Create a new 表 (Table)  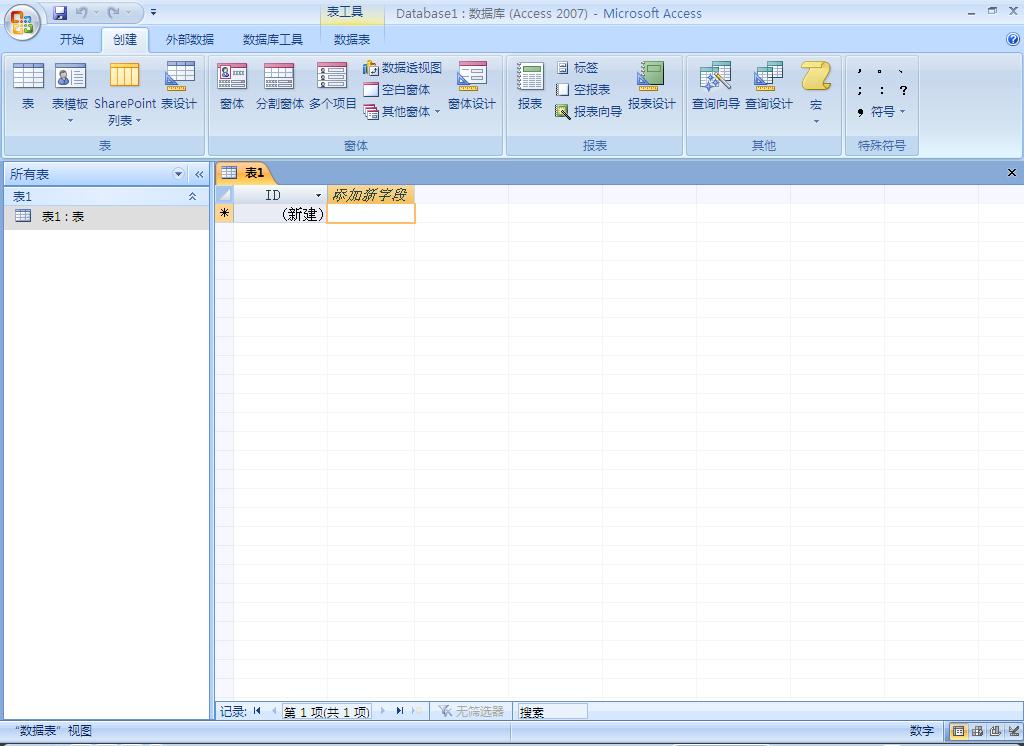pyautogui.click(x=28, y=86)
